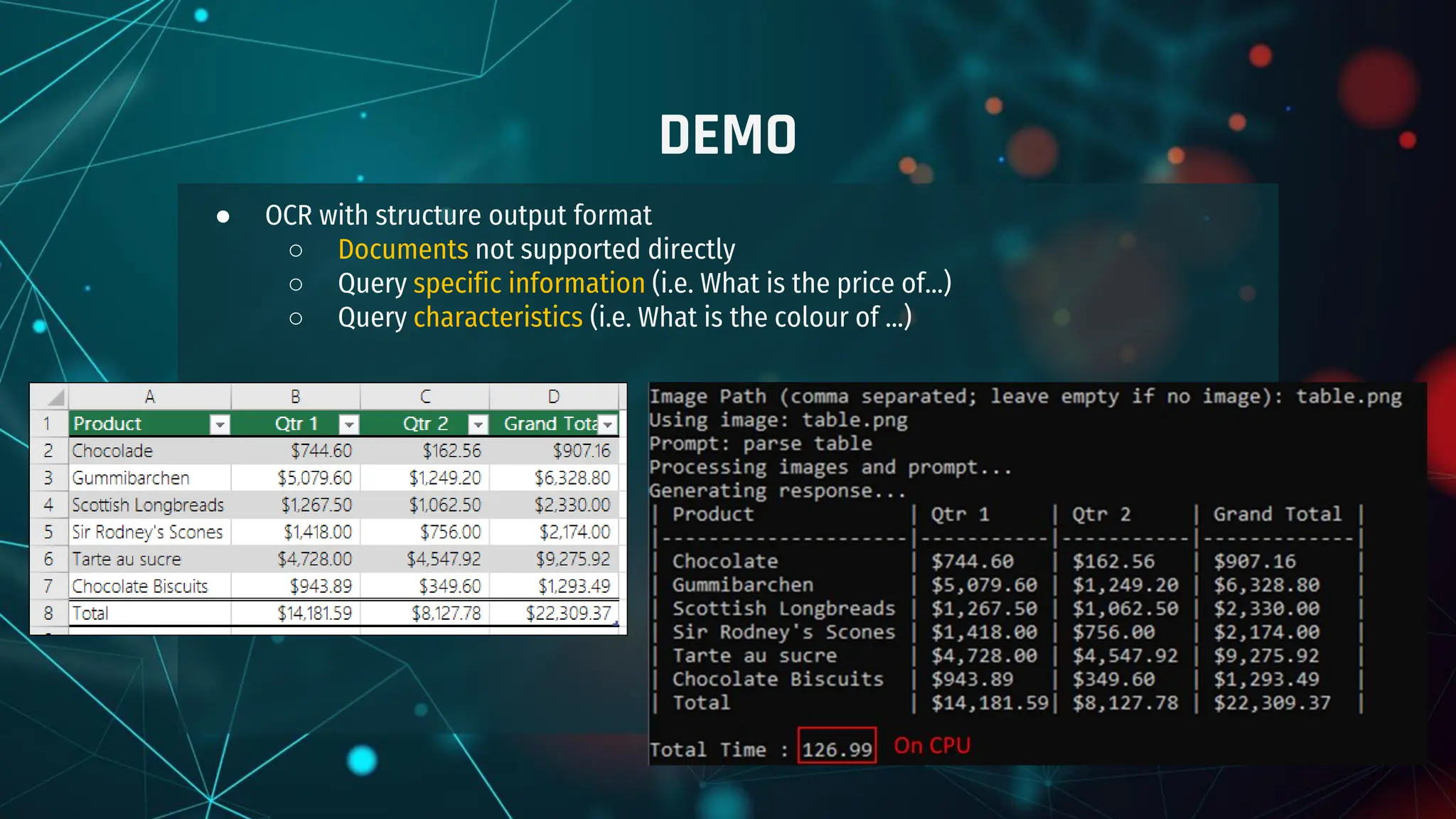Image resolution: width=1456 pixels, height=819 pixels.
Task: Select row 1 header in spreadsheet
Action: point(49,424)
